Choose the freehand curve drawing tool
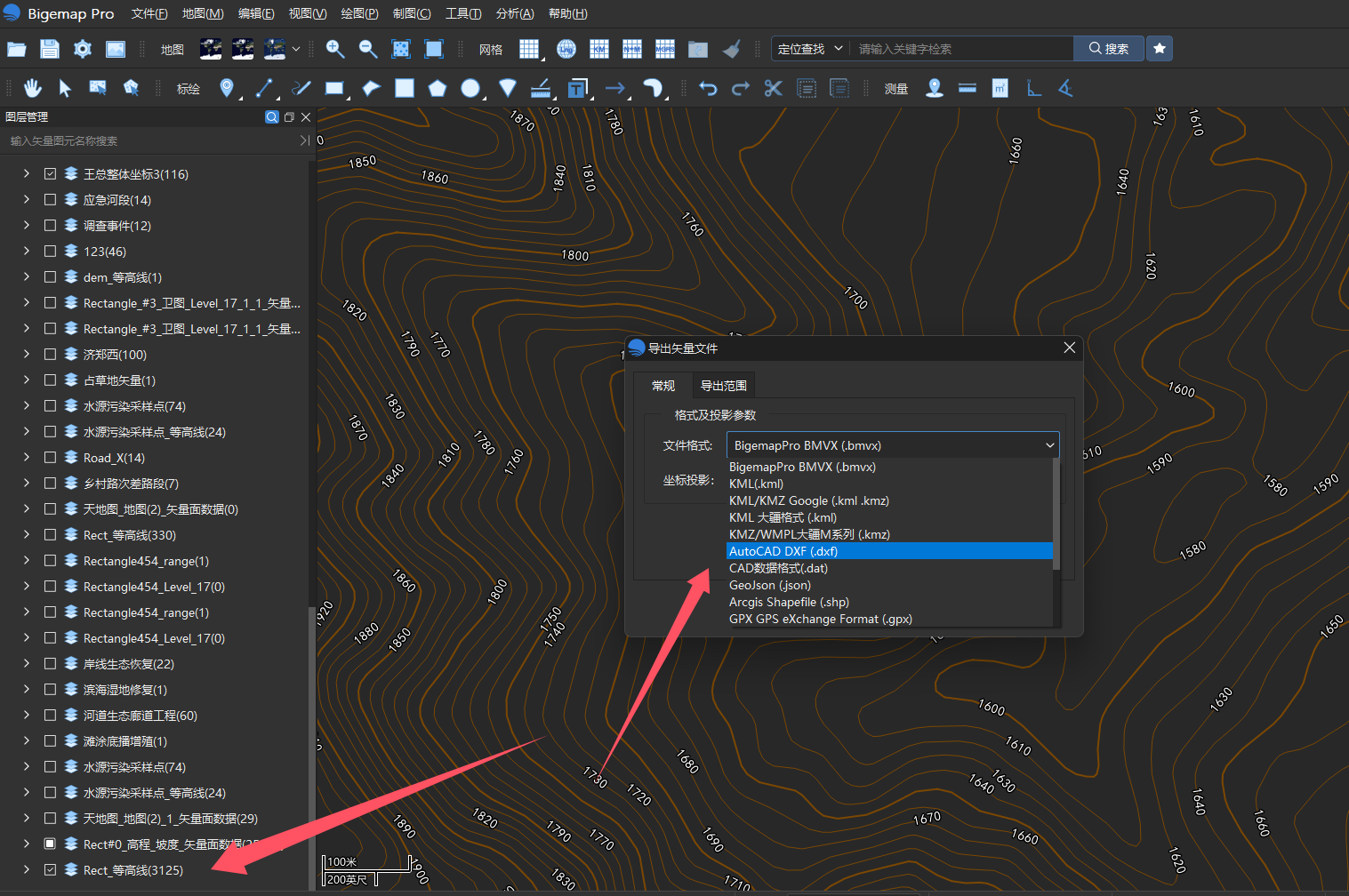The image size is (1349, 896). [301, 88]
